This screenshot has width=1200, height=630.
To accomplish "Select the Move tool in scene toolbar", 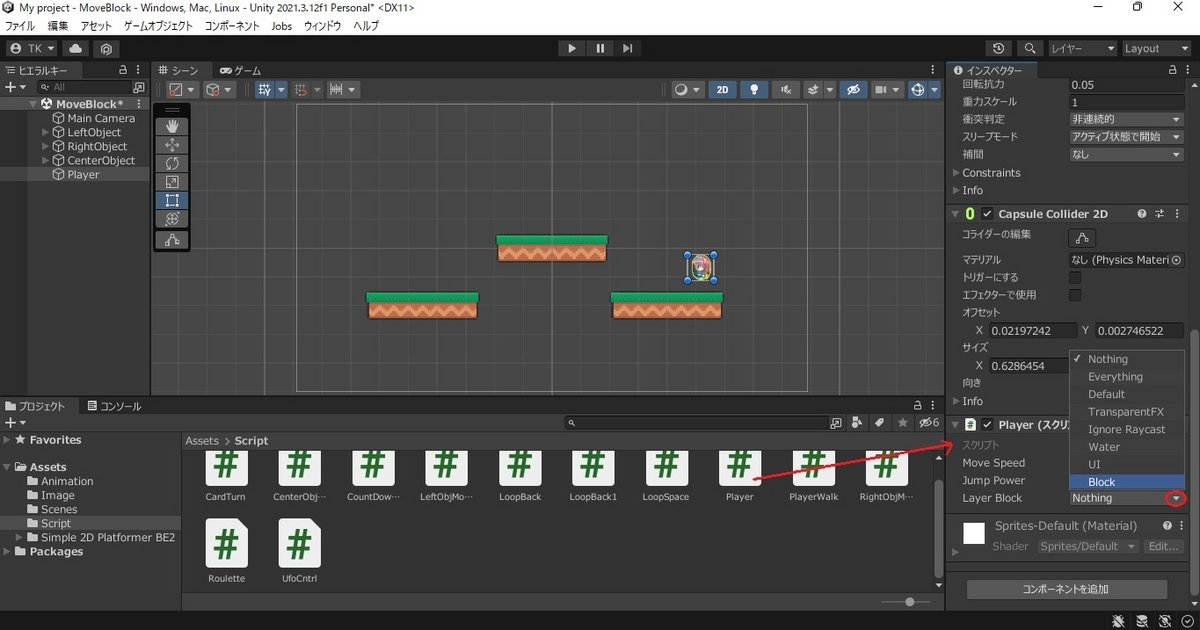I will [172, 145].
